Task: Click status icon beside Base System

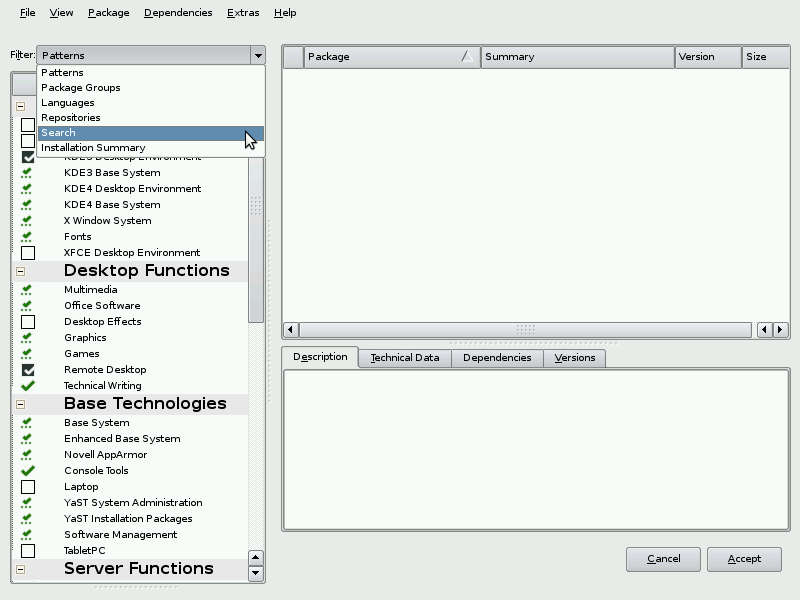Action: (27, 423)
